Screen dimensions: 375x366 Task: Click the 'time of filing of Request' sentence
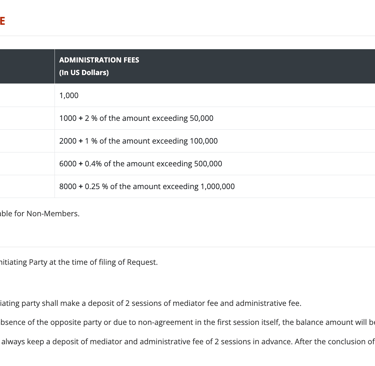click(x=79, y=262)
